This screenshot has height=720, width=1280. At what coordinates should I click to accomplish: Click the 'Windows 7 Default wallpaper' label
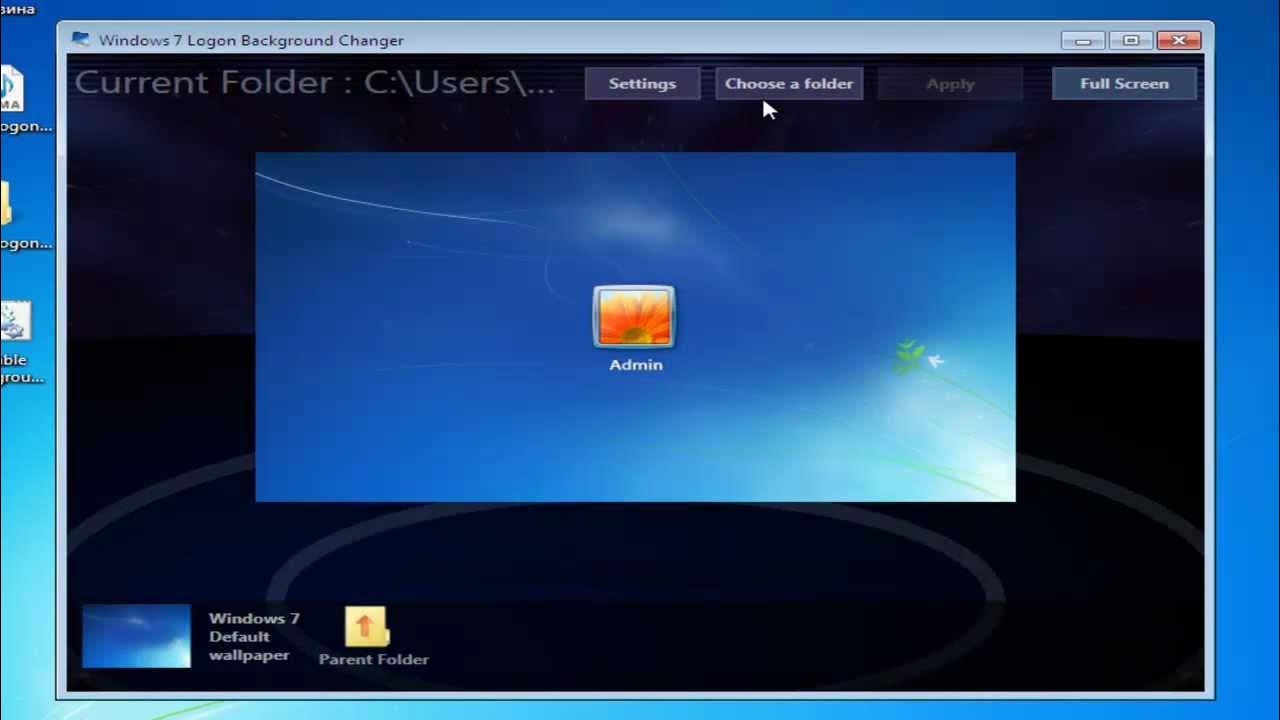(254, 637)
